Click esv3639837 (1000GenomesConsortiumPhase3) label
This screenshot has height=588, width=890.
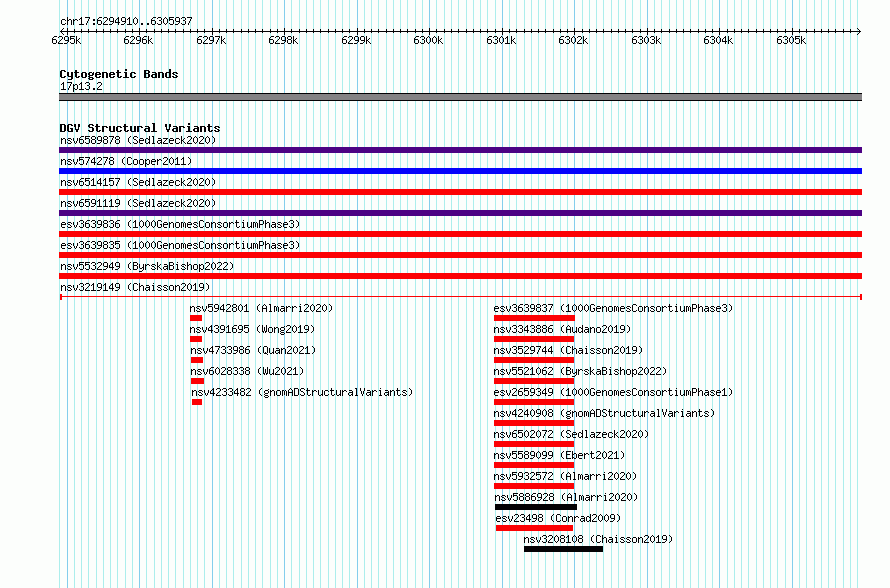[613, 308]
